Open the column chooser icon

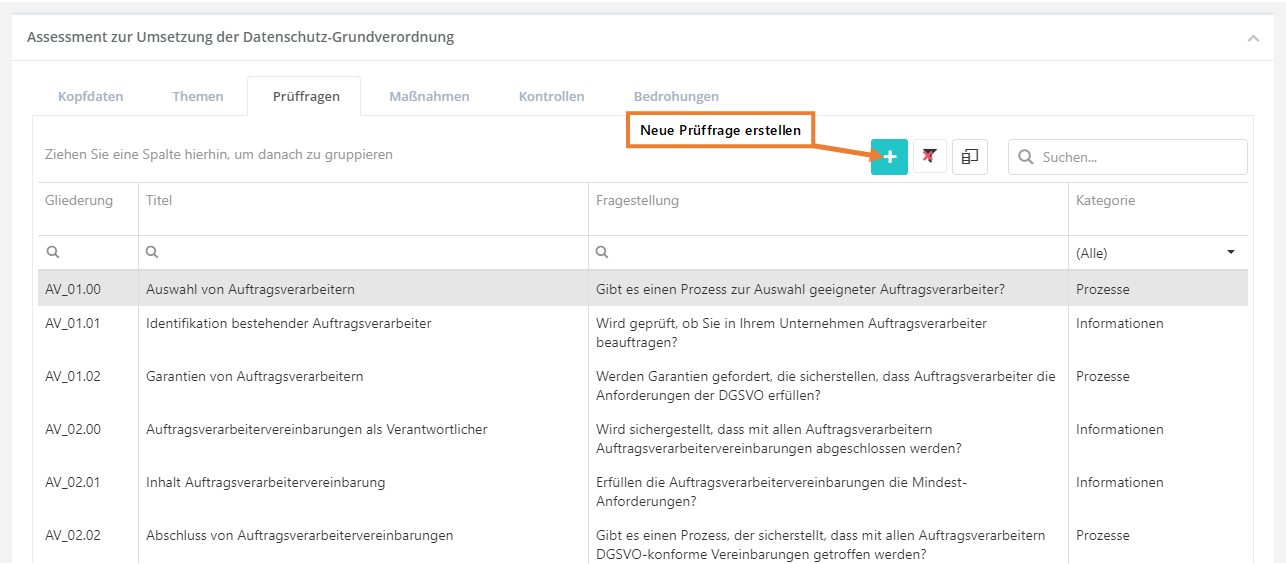[970, 157]
